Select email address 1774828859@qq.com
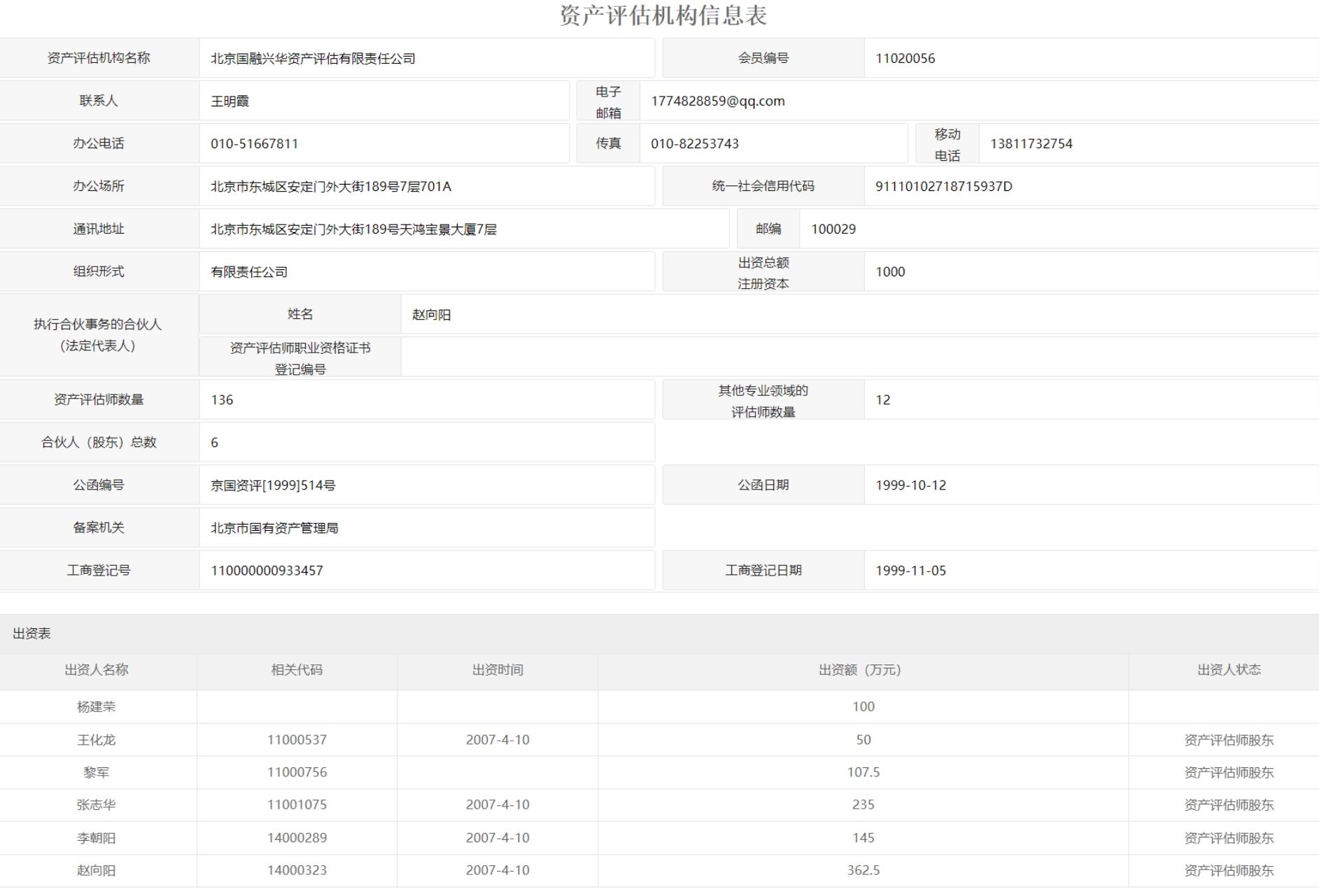1319x896 pixels. [x=718, y=101]
